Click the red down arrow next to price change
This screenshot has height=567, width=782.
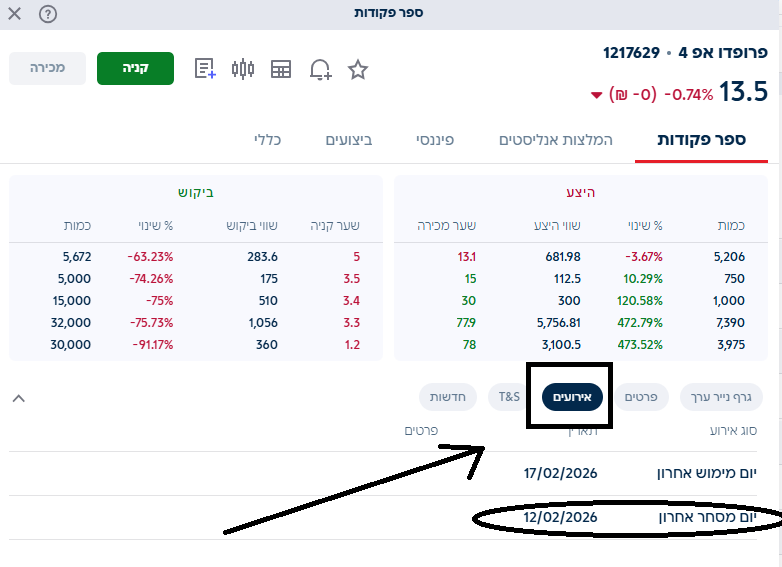point(597,95)
